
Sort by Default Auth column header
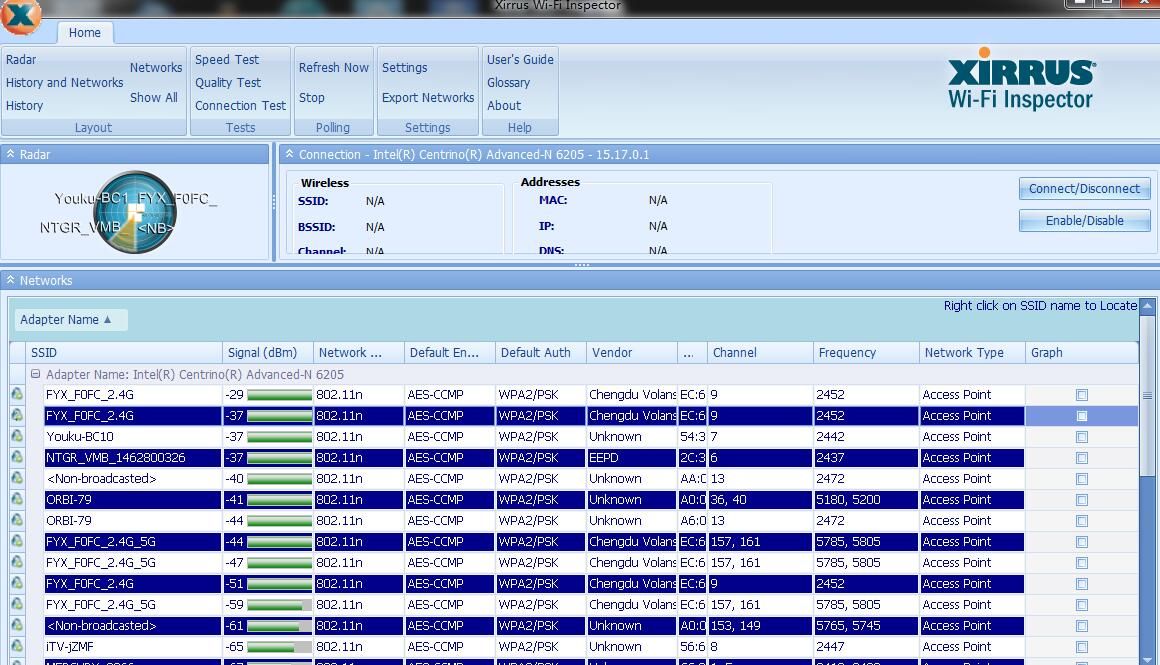tap(540, 353)
